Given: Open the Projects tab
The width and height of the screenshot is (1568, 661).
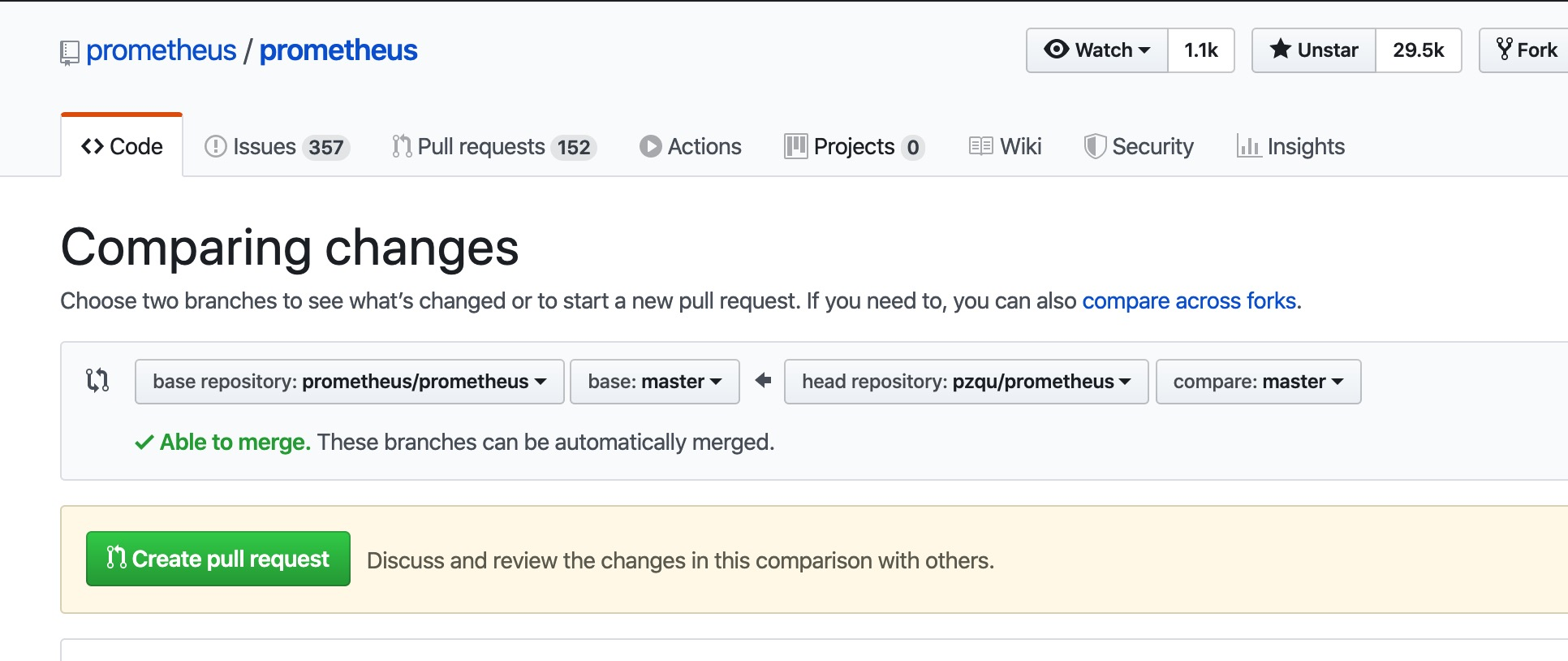Looking at the screenshot, I should point(854,147).
